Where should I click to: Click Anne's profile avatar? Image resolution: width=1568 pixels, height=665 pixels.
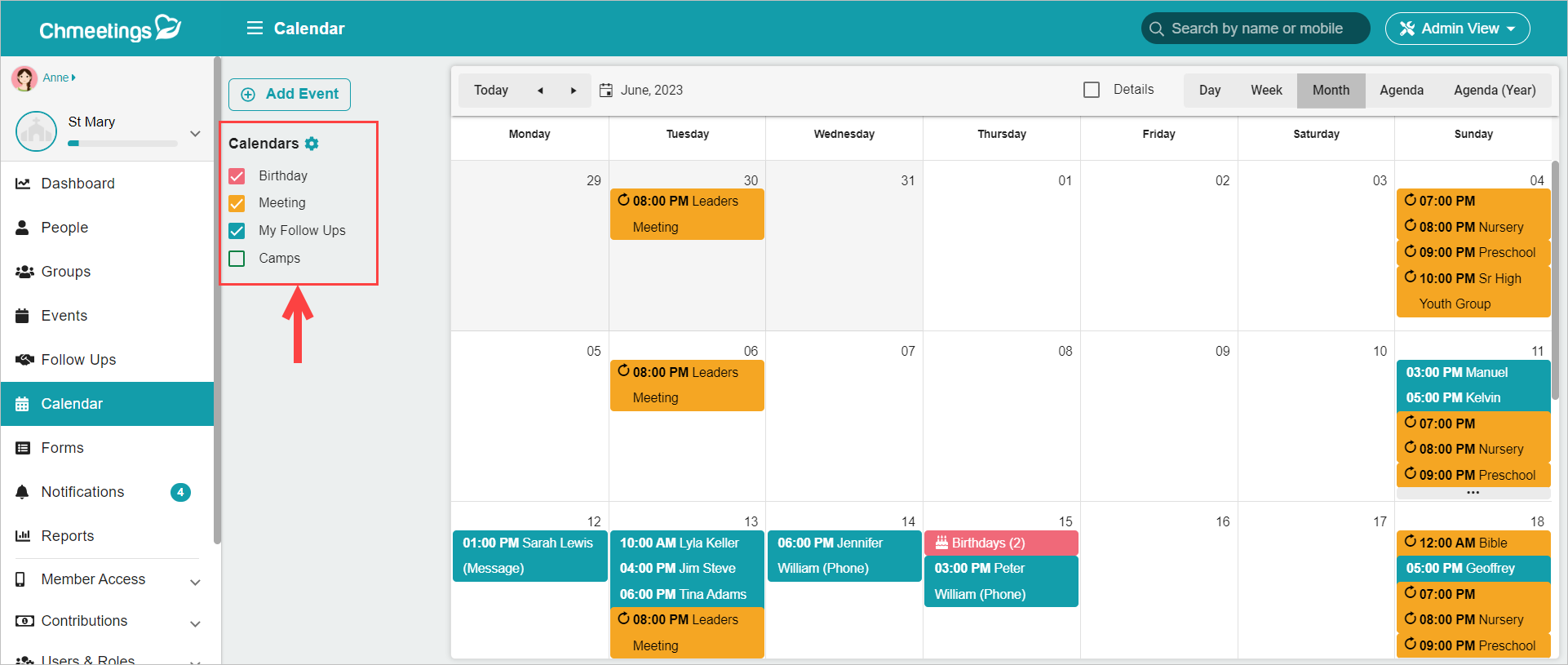(x=24, y=78)
